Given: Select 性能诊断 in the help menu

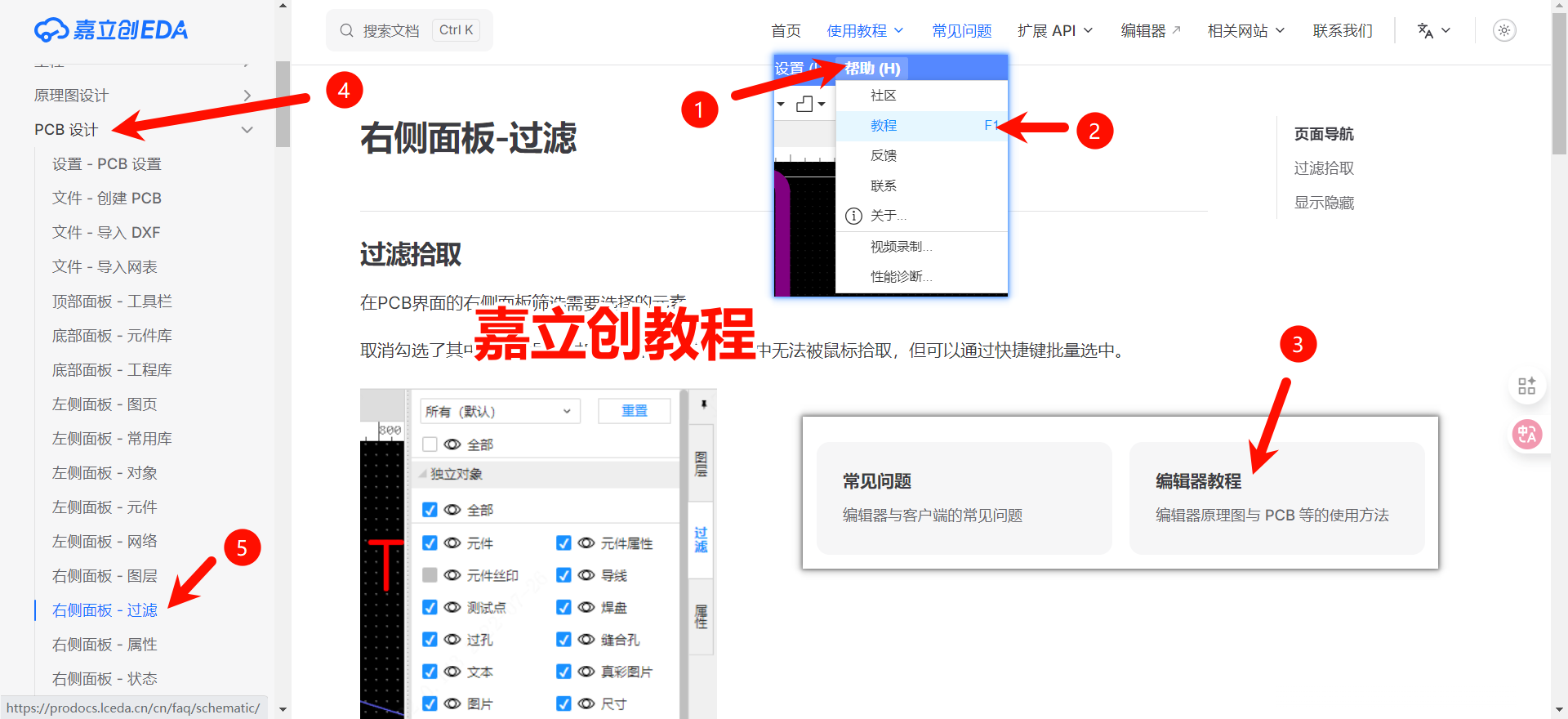Looking at the screenshot, I should point(921,276).
